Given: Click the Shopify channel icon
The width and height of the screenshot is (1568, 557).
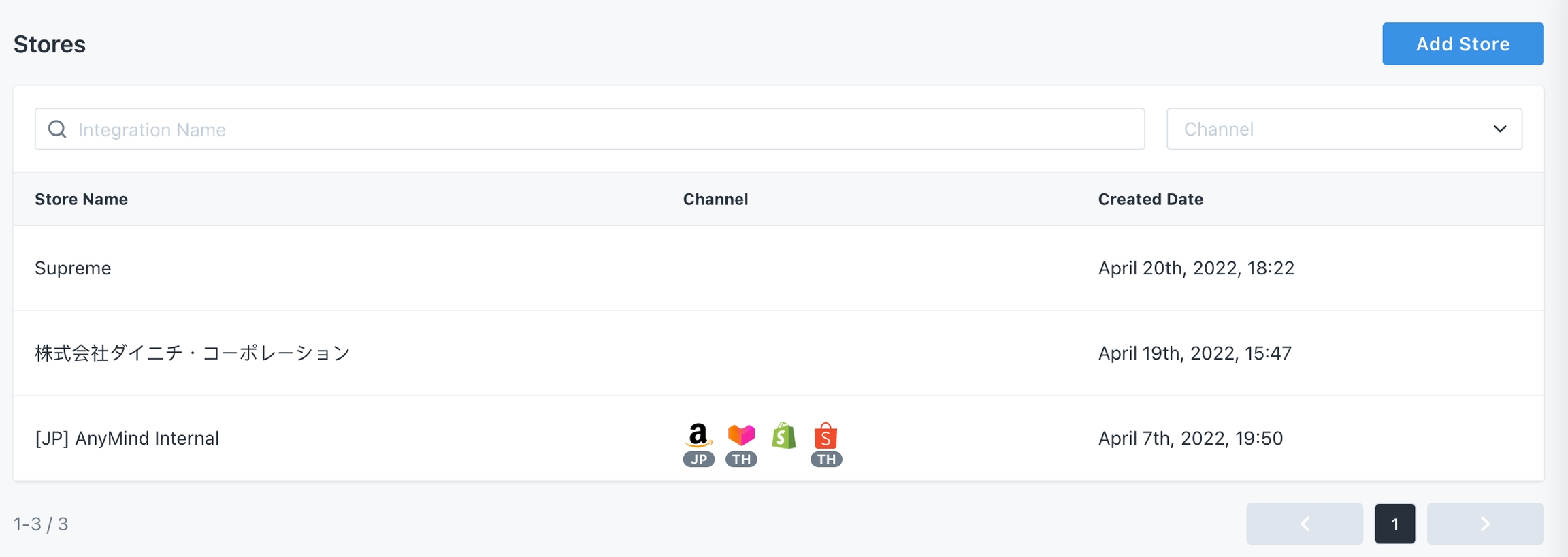Looking at the screenshot, I should pyautogui.click(x=784, y=436).
